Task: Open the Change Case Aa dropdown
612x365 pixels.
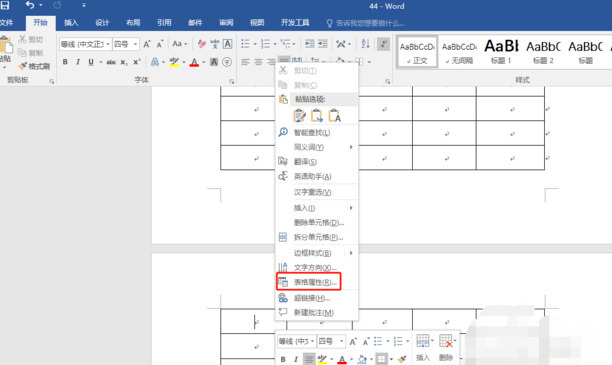Action: point(180,44)
